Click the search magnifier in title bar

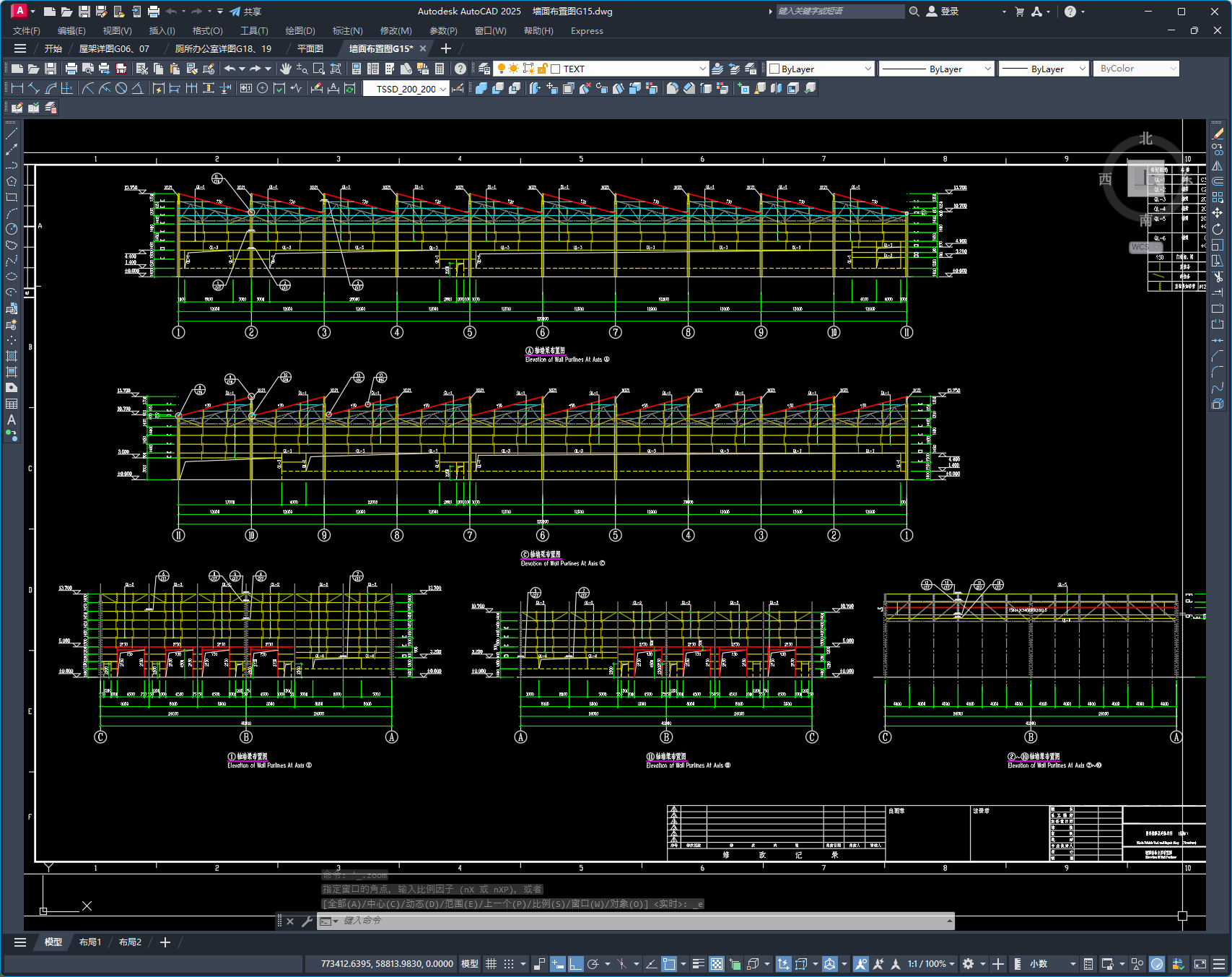[914, 12]
